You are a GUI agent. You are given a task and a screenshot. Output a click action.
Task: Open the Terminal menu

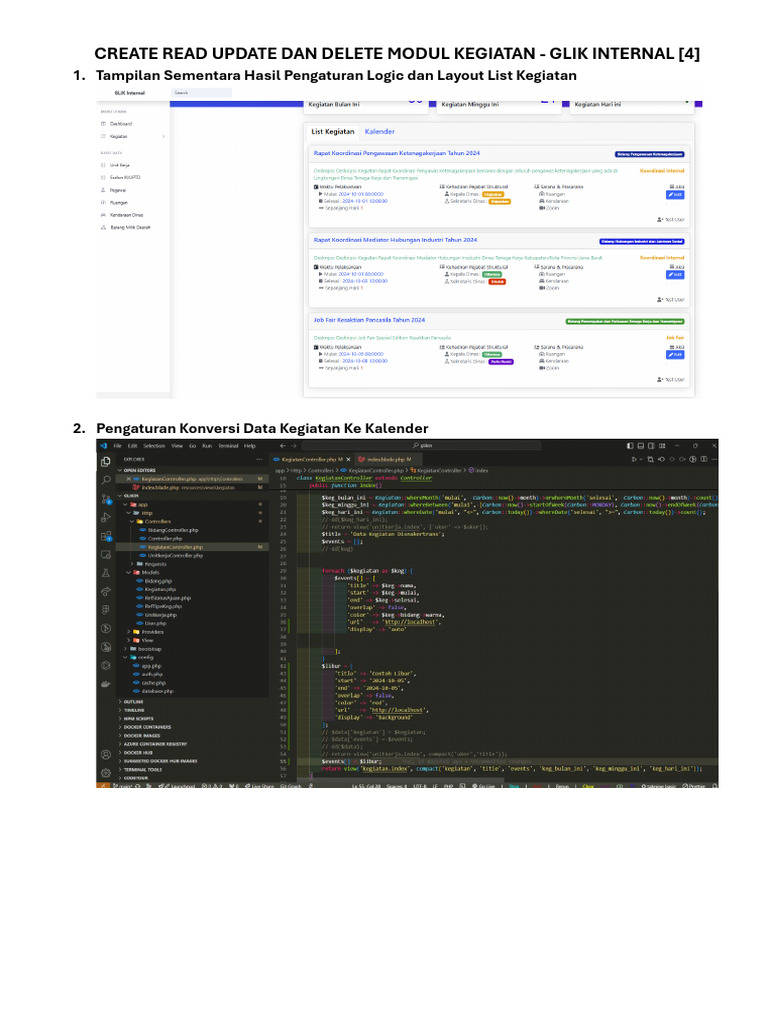tap(229, 445)
